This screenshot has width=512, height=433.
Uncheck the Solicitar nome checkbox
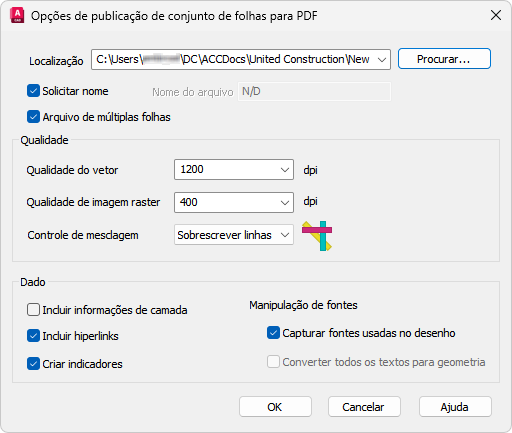click(33, 91)
